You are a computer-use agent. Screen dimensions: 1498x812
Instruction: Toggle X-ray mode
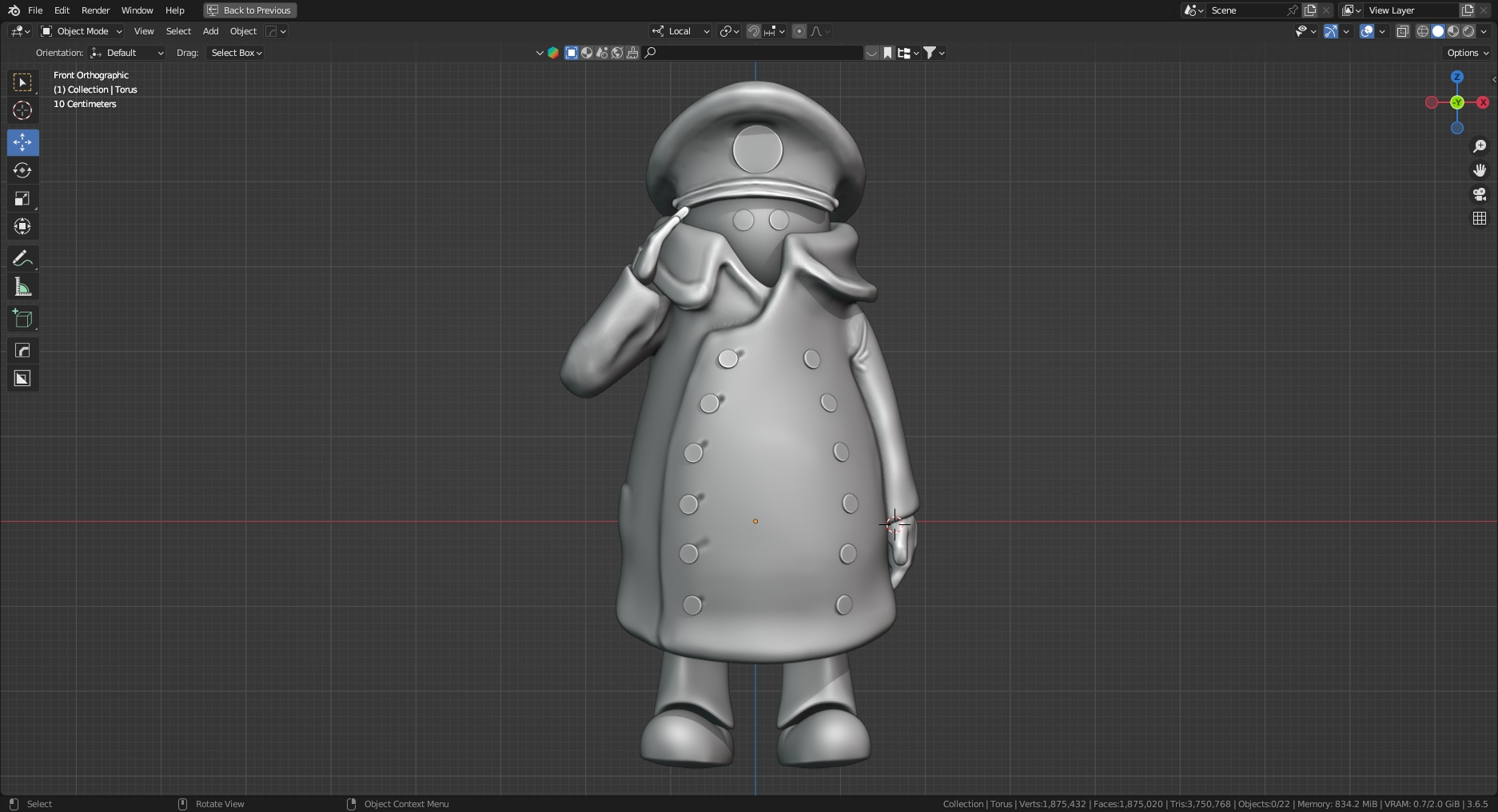tap(1403, 31)
